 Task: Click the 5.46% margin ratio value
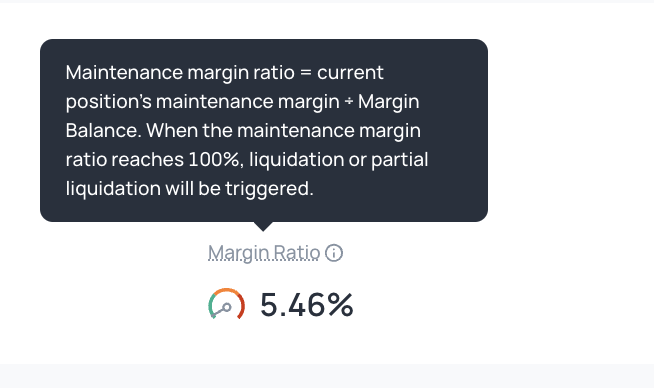point(307,305)
